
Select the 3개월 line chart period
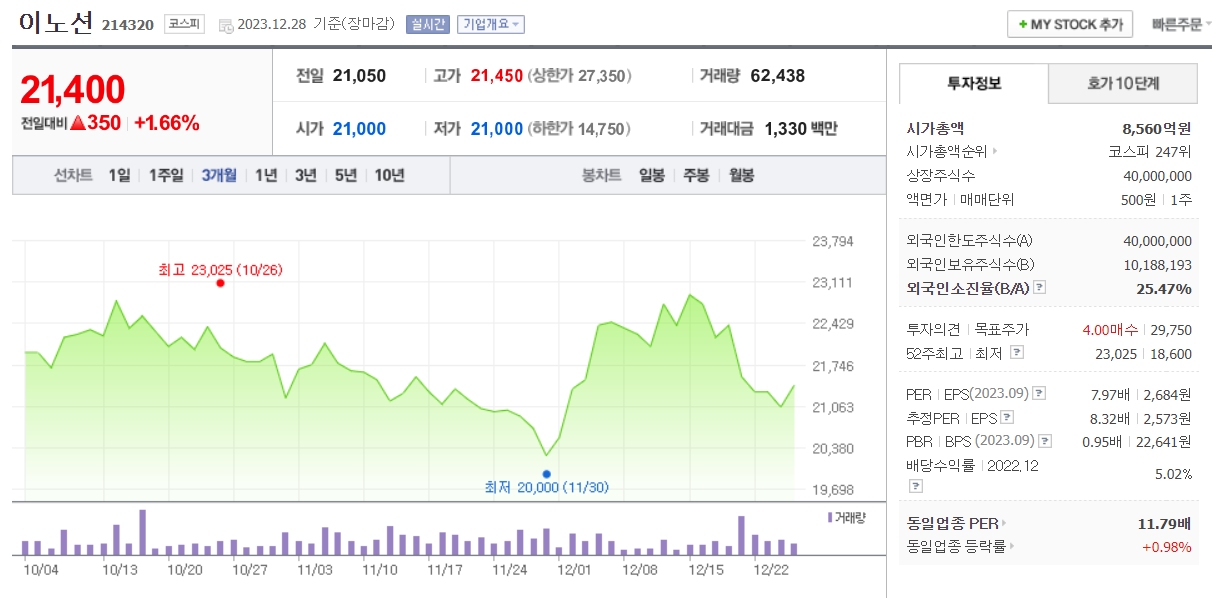(219, 175)
